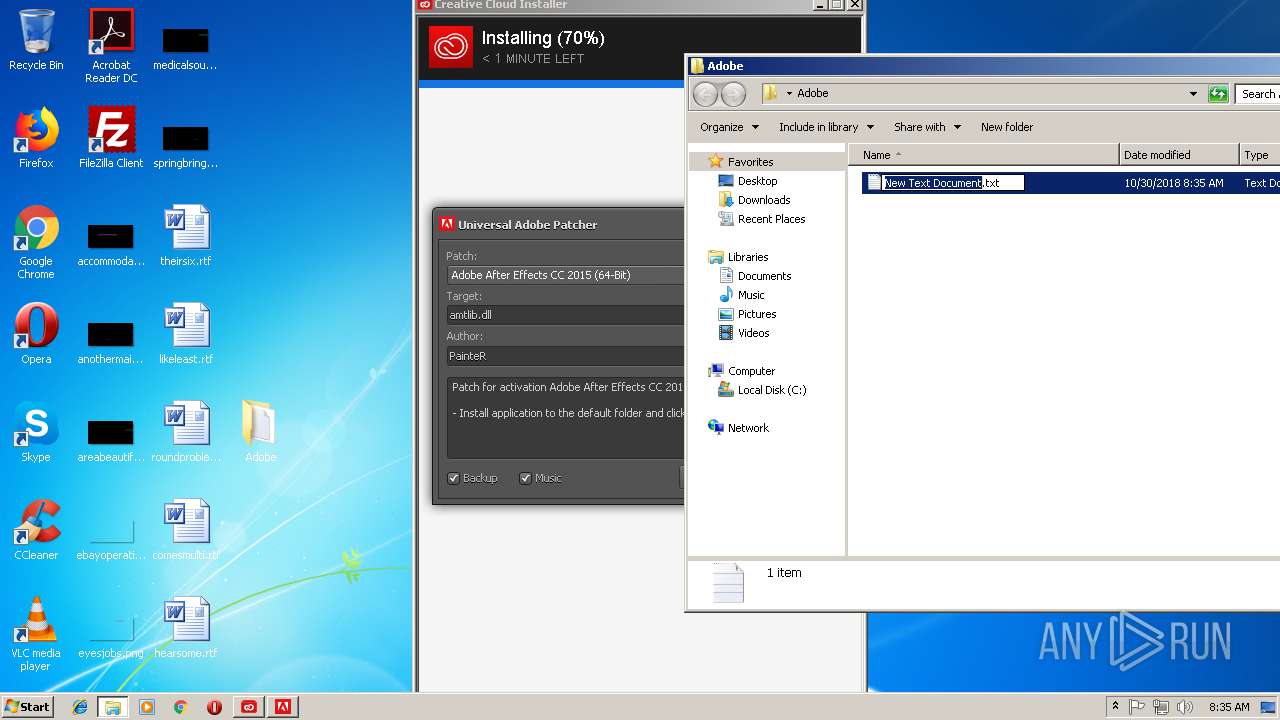
Task: Click Search box in Explorer window
Action: click(1259, 94)
